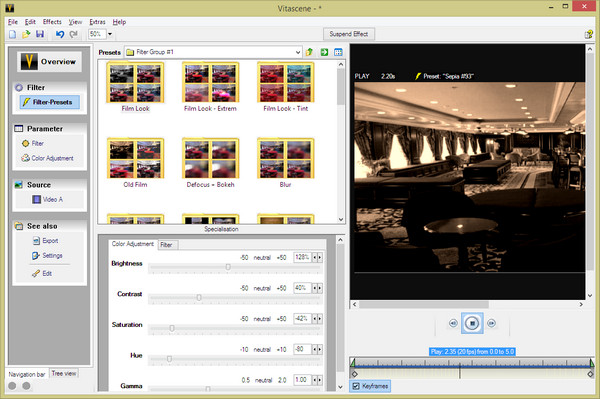Screen dimensions: 600x399
Task: Redo the last undone action
Action: tap(73, 34)
